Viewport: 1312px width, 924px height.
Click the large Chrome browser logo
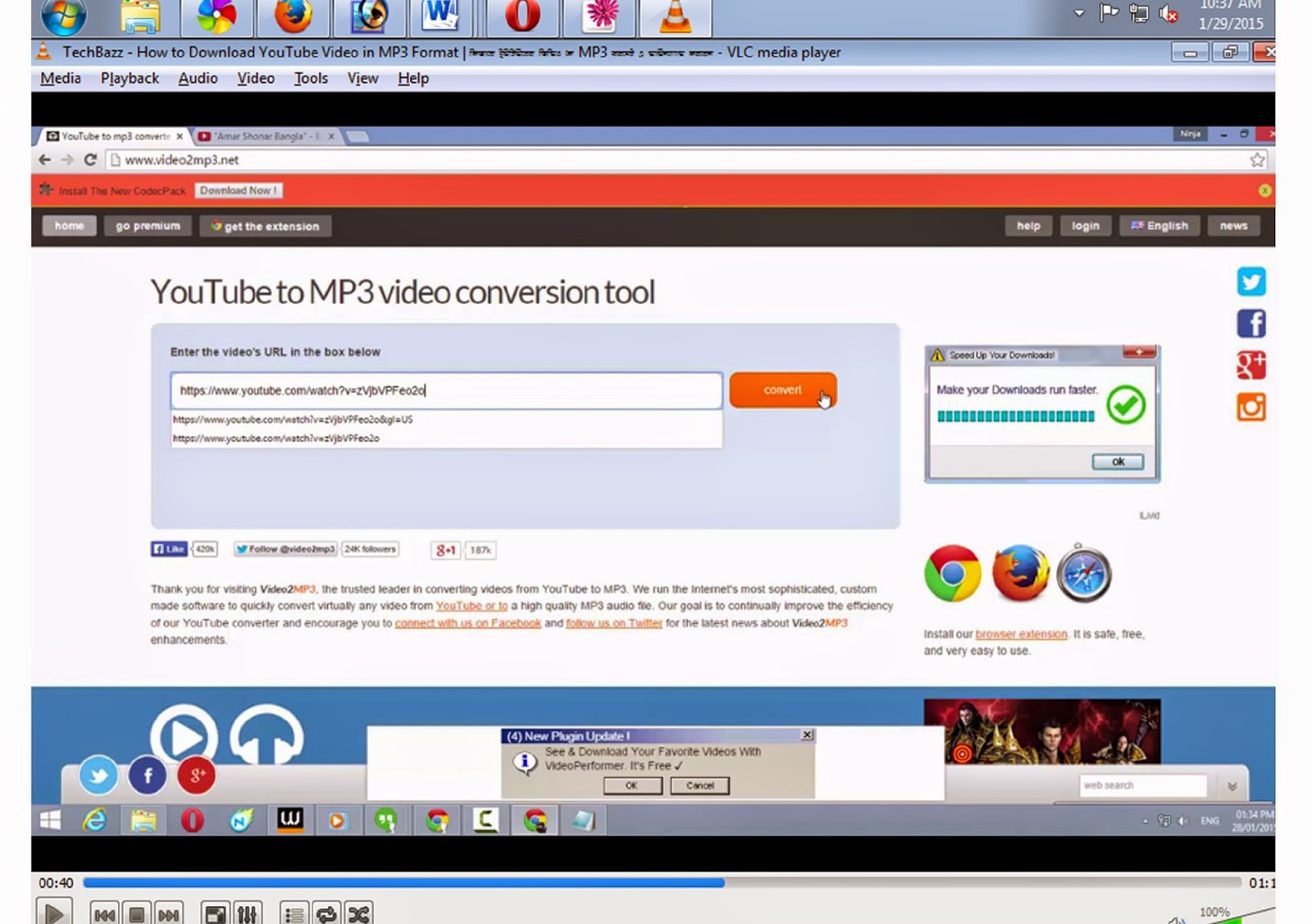[x=953, y=574]
